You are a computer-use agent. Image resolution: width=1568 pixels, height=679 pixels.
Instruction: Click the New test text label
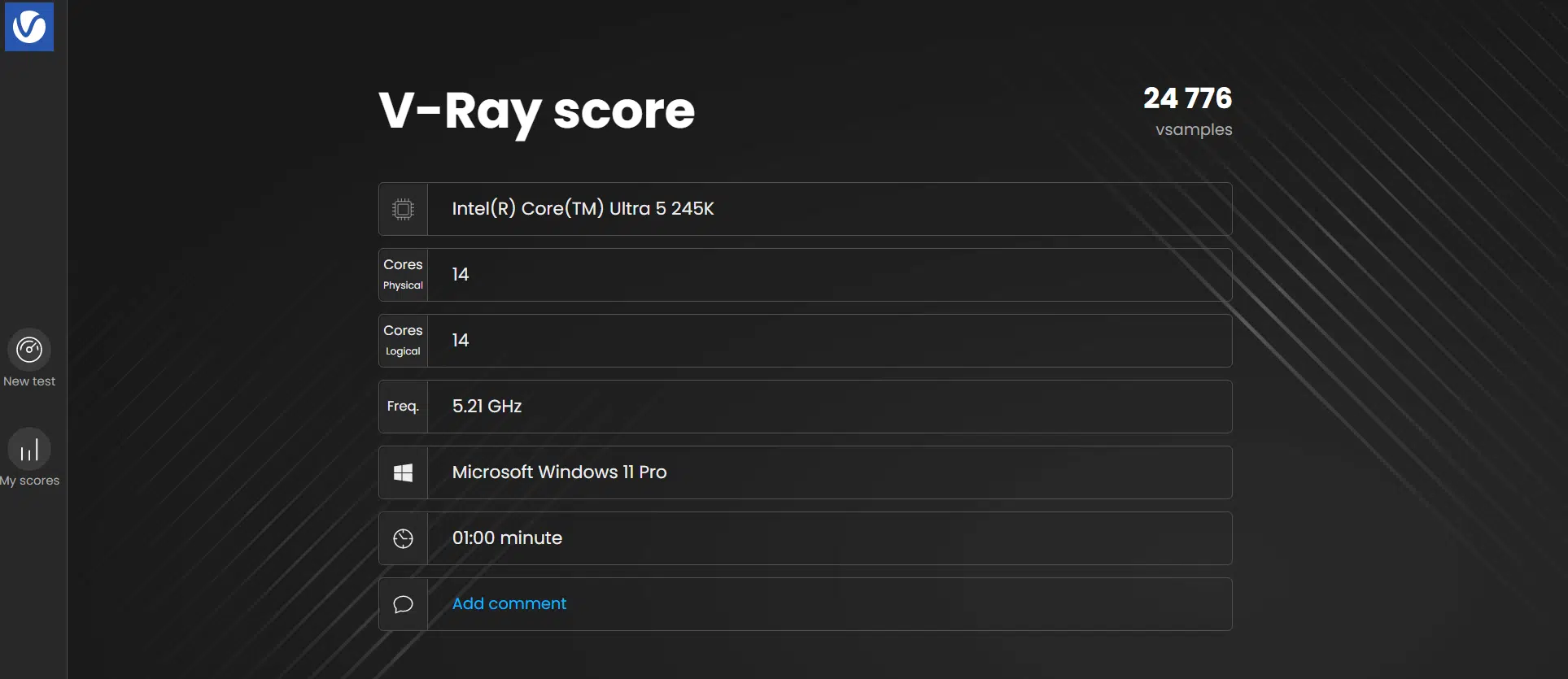(x=29, y=381)
